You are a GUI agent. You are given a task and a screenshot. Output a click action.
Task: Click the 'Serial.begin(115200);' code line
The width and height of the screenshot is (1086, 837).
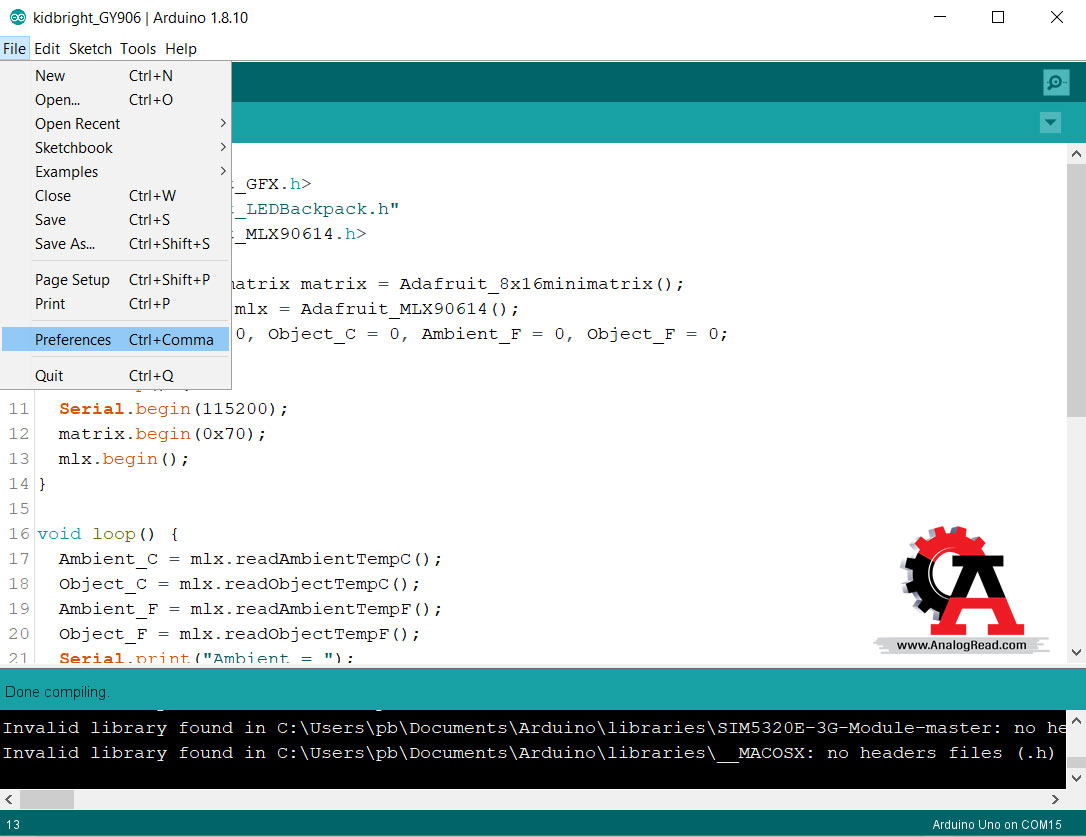[173, 409]
